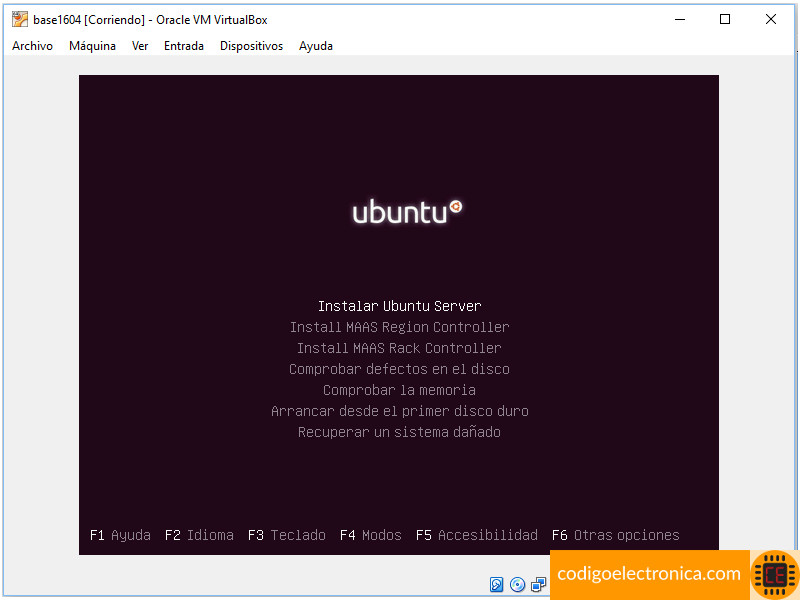Close the VirtualBox window
The height and width of the screenshot is (600, 800).
[x=771, y=19]
